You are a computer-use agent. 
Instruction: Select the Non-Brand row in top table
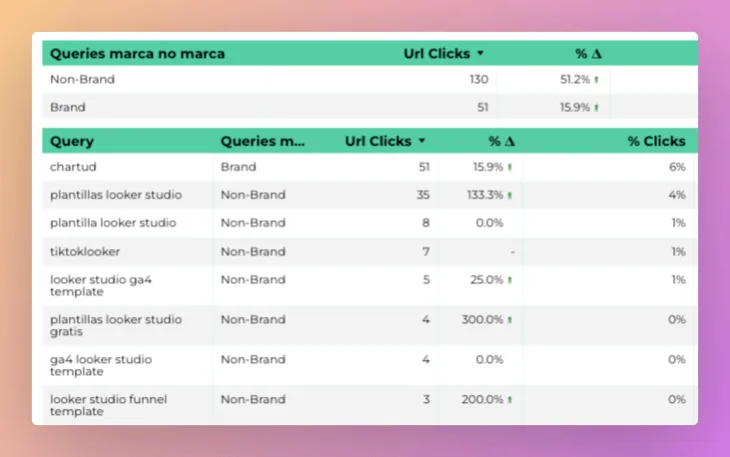click(x=83, y=79)
